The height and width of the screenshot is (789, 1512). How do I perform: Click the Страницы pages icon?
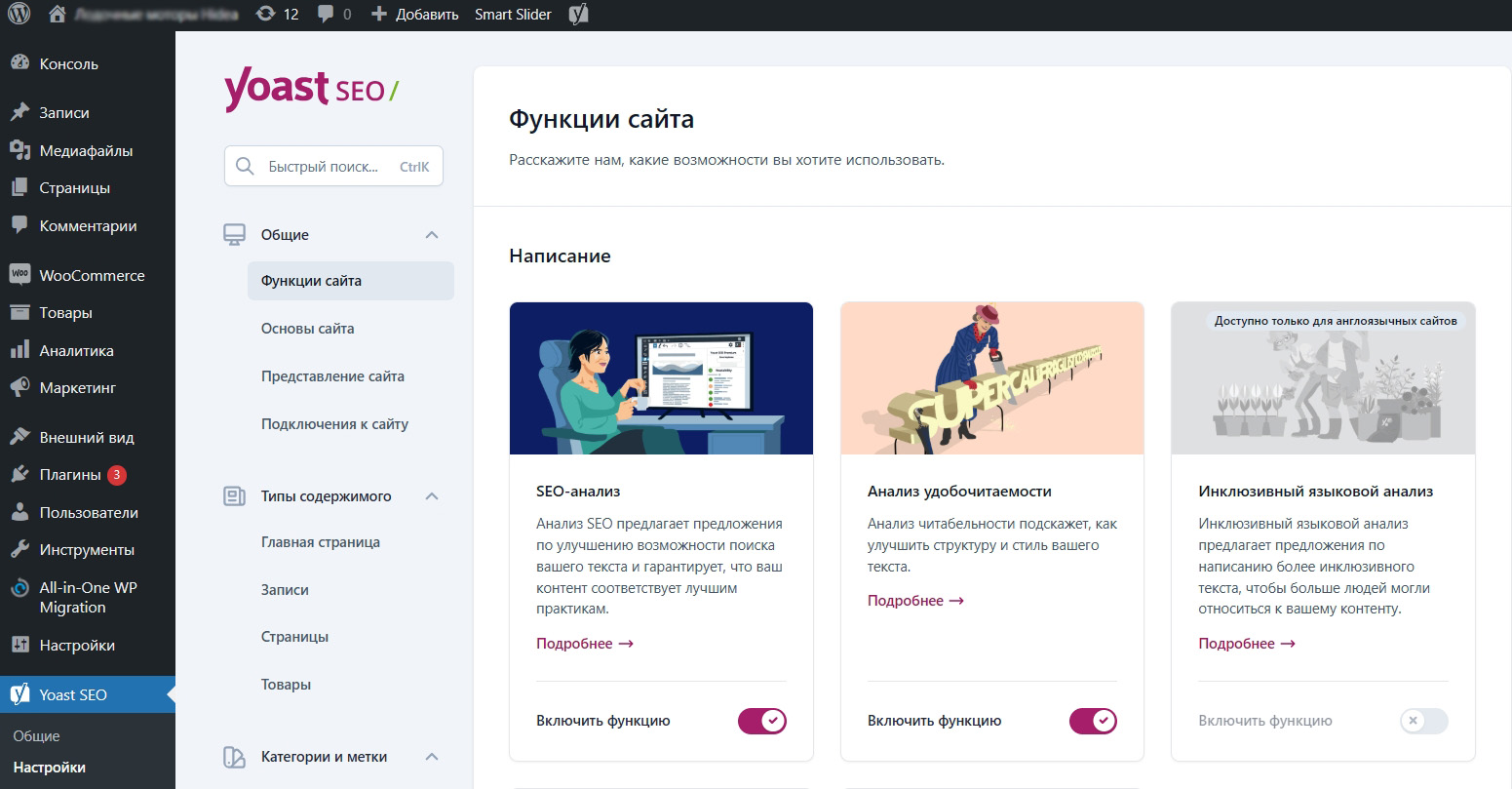(19, 187)
